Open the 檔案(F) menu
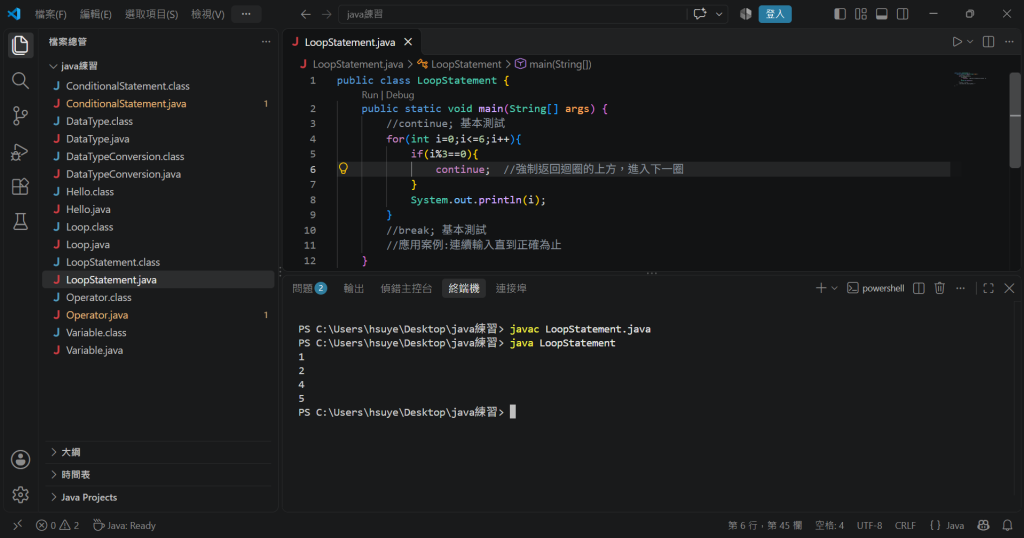 pyautogui.click(x=50, y=14)
